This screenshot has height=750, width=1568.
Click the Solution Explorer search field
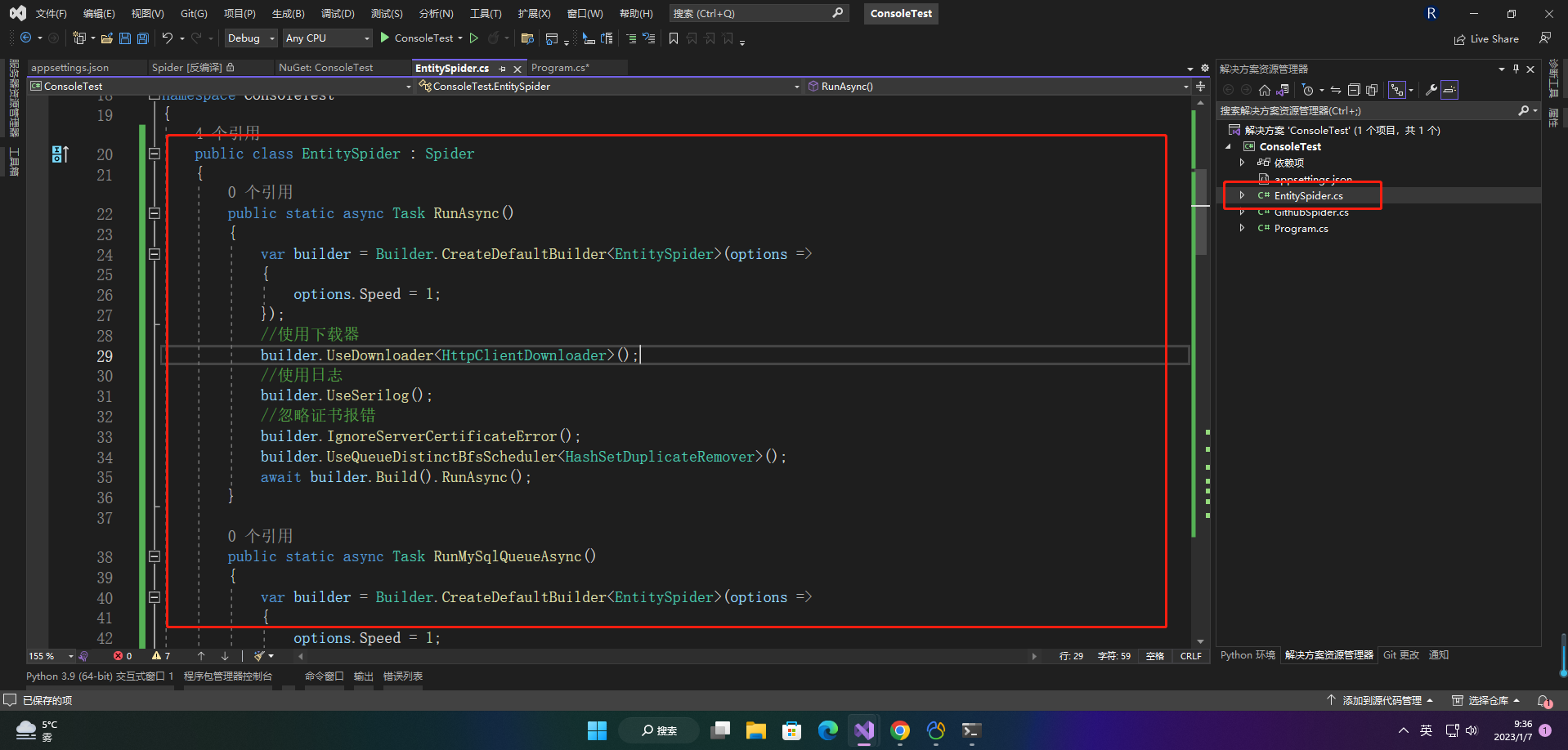(x=1378, y=111)
